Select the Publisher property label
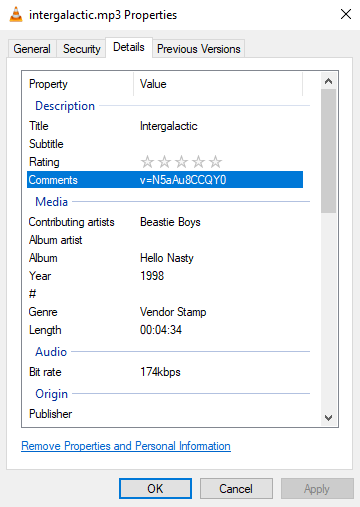This screenshot has height=507, width=360. click(x=50, y=414)
